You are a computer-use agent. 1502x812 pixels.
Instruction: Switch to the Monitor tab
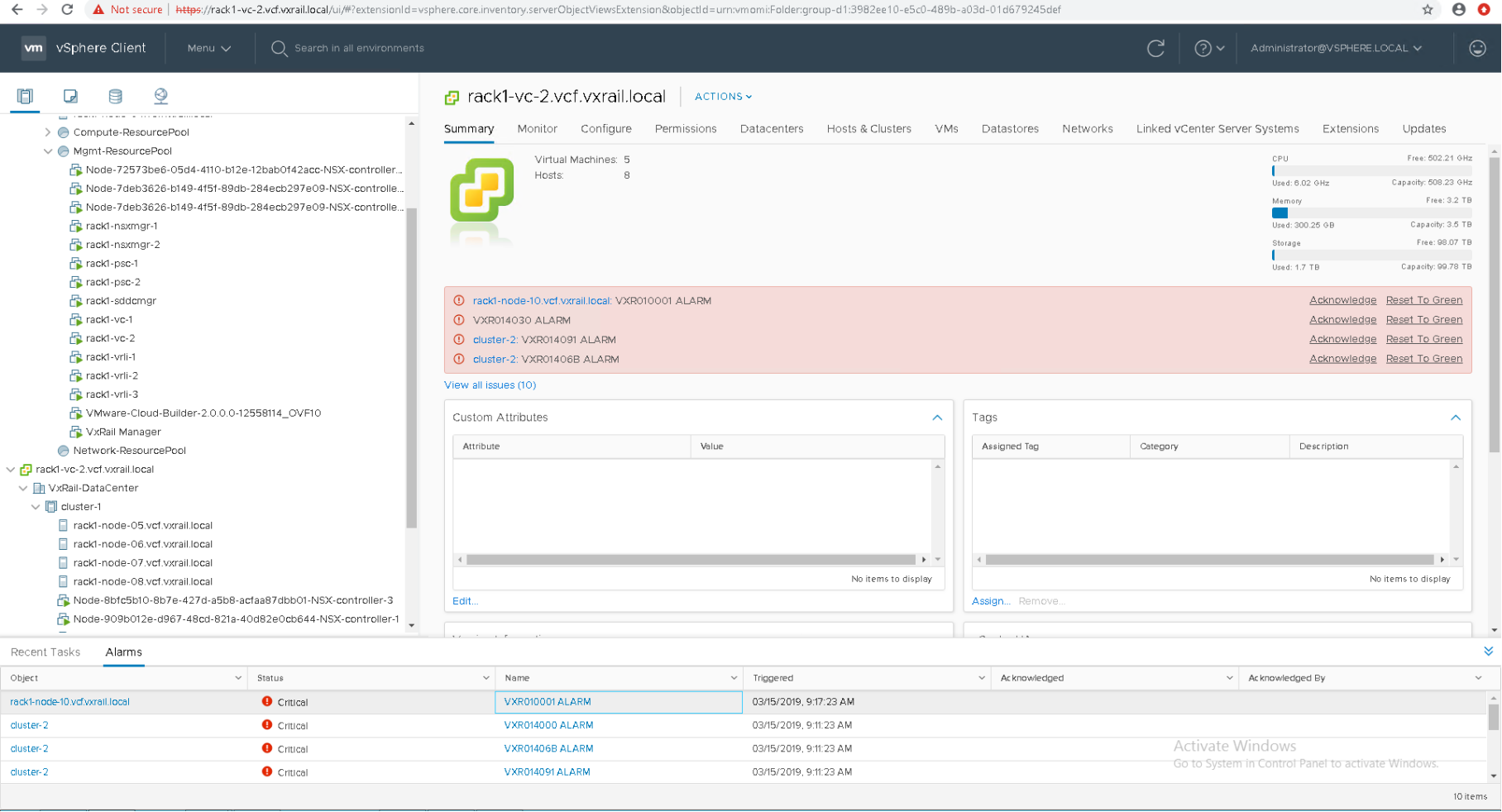coord(538,129)
